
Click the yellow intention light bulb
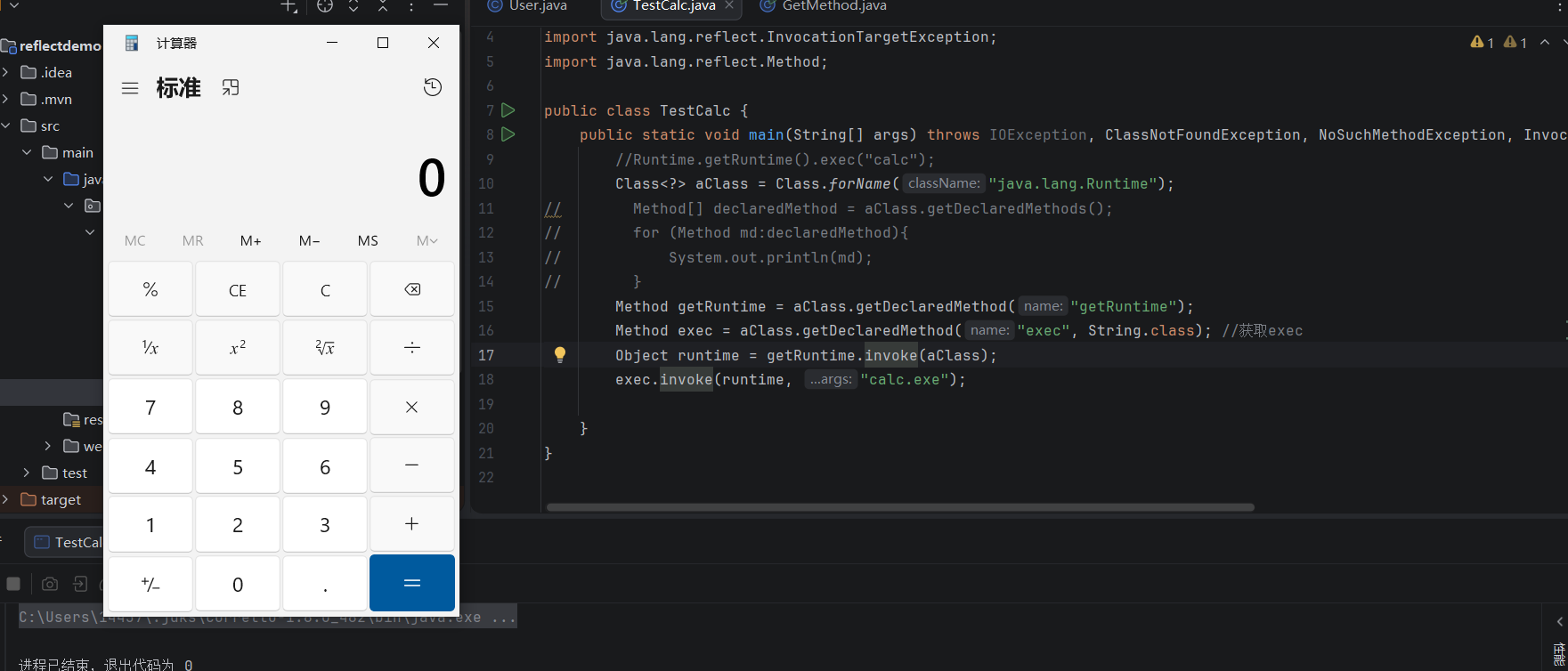click(x=560, y=355)
